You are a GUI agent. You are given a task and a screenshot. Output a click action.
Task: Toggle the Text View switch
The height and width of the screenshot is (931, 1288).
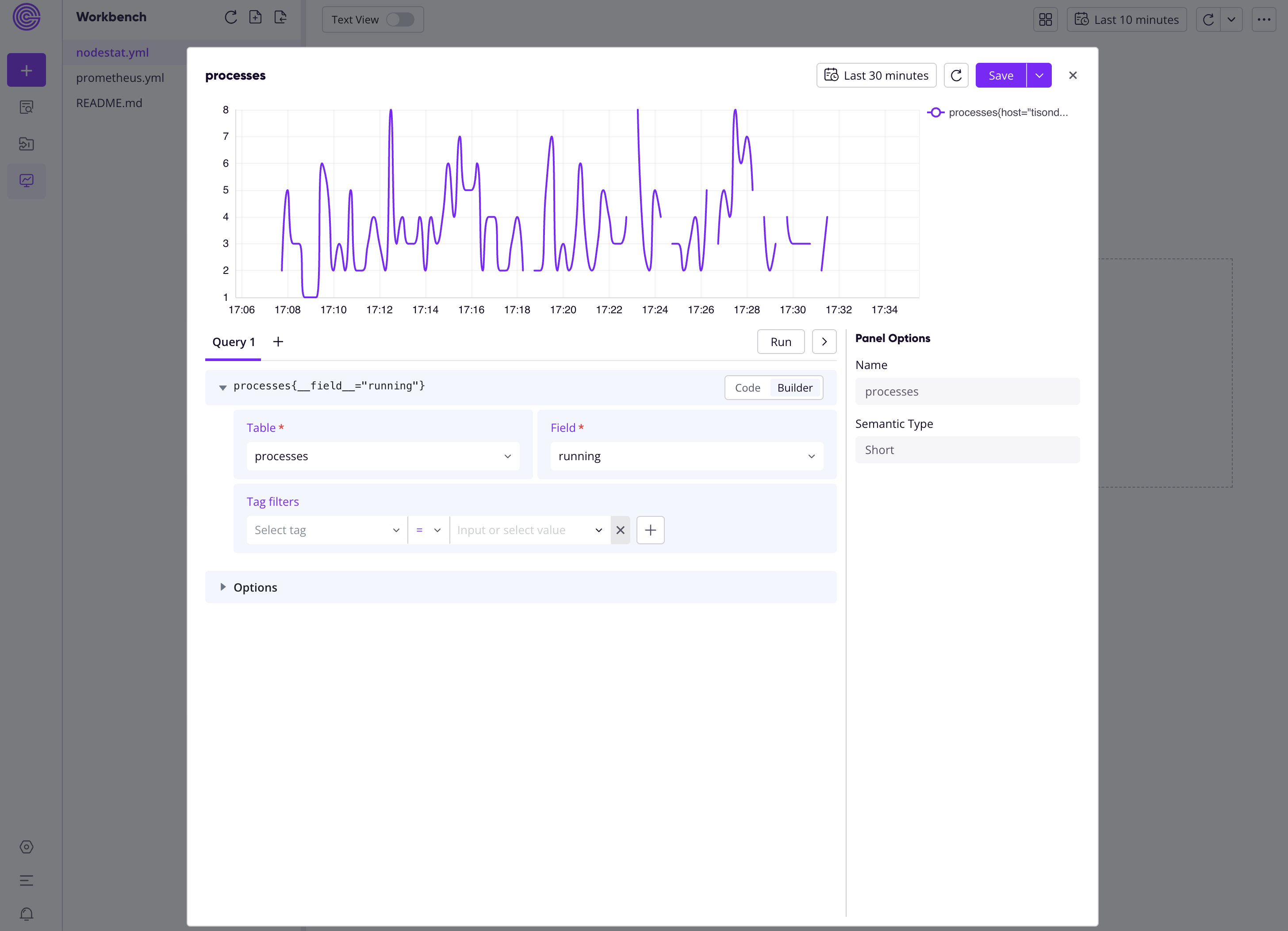(x=400, y=19)
